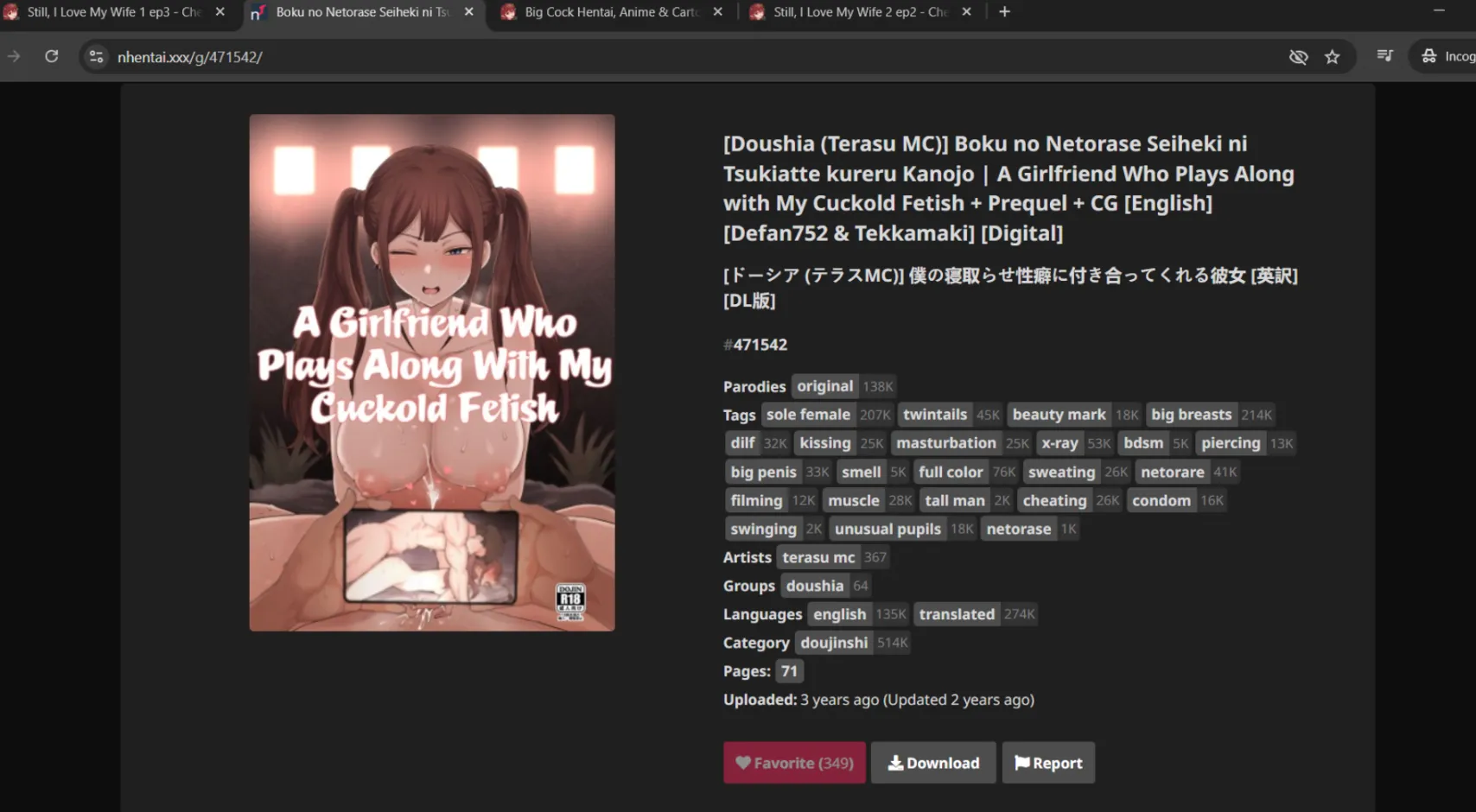1476x812 pixels.
Task: Open a new browser tab
Action: click(1004, 12)
